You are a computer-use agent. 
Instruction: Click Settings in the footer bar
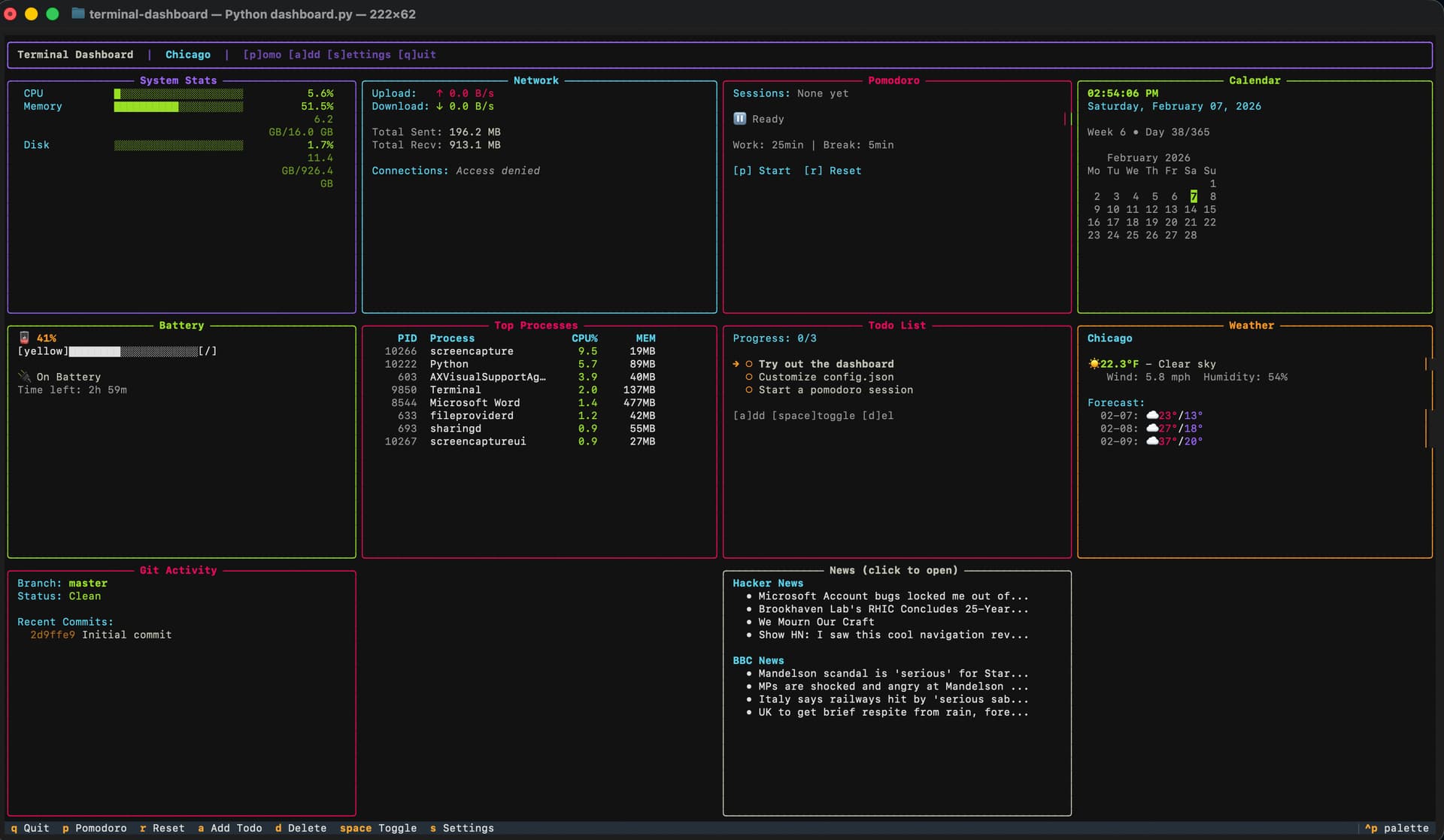tap(462, 828)
